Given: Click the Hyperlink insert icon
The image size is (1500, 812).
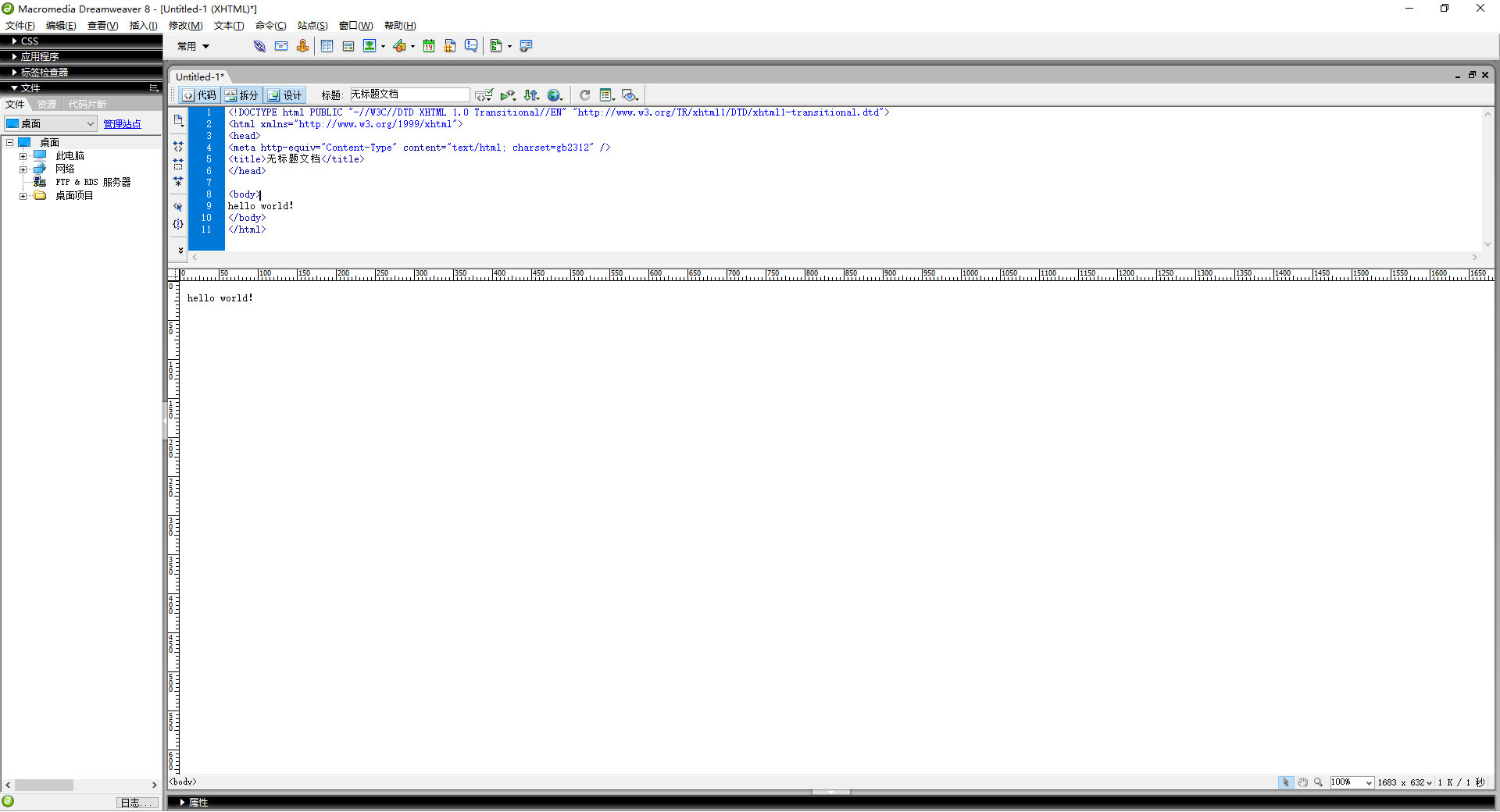Looking at the screenshot, I should (x=259, y=46).
